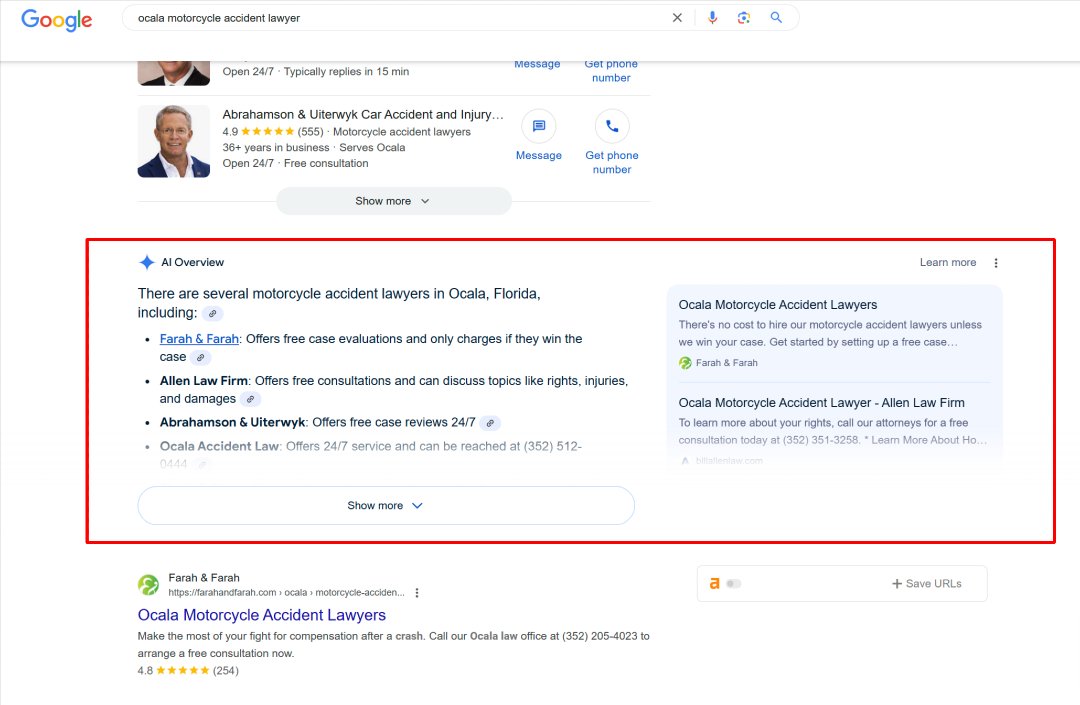
Task: Click farahandfarah.com URL breadcrumb text
Action: tap(287, 593)
